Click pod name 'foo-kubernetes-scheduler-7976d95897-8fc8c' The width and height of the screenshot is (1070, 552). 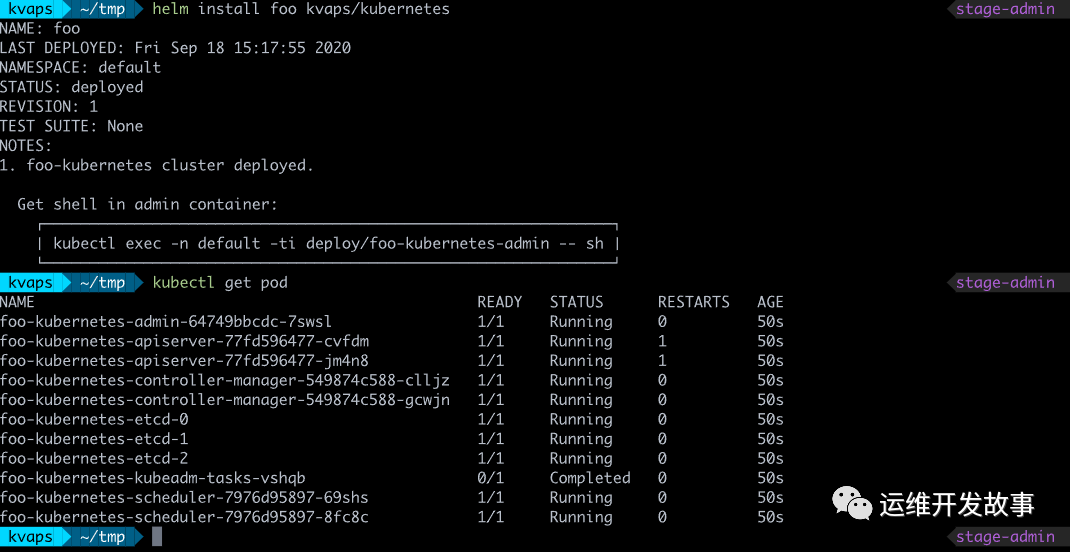point(184,517)
